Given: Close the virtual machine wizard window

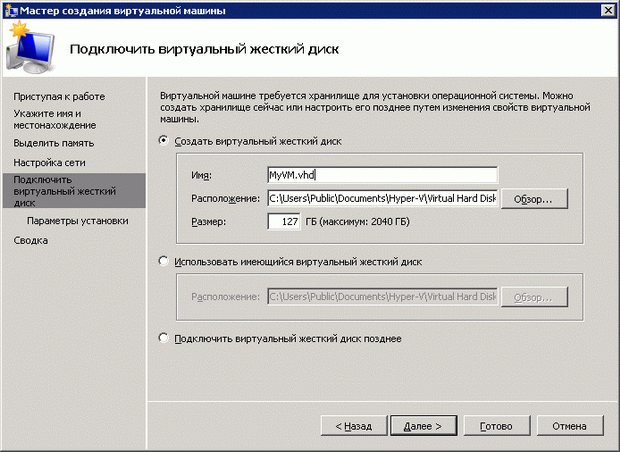Looking at the screenshot, I should point(607,10).
